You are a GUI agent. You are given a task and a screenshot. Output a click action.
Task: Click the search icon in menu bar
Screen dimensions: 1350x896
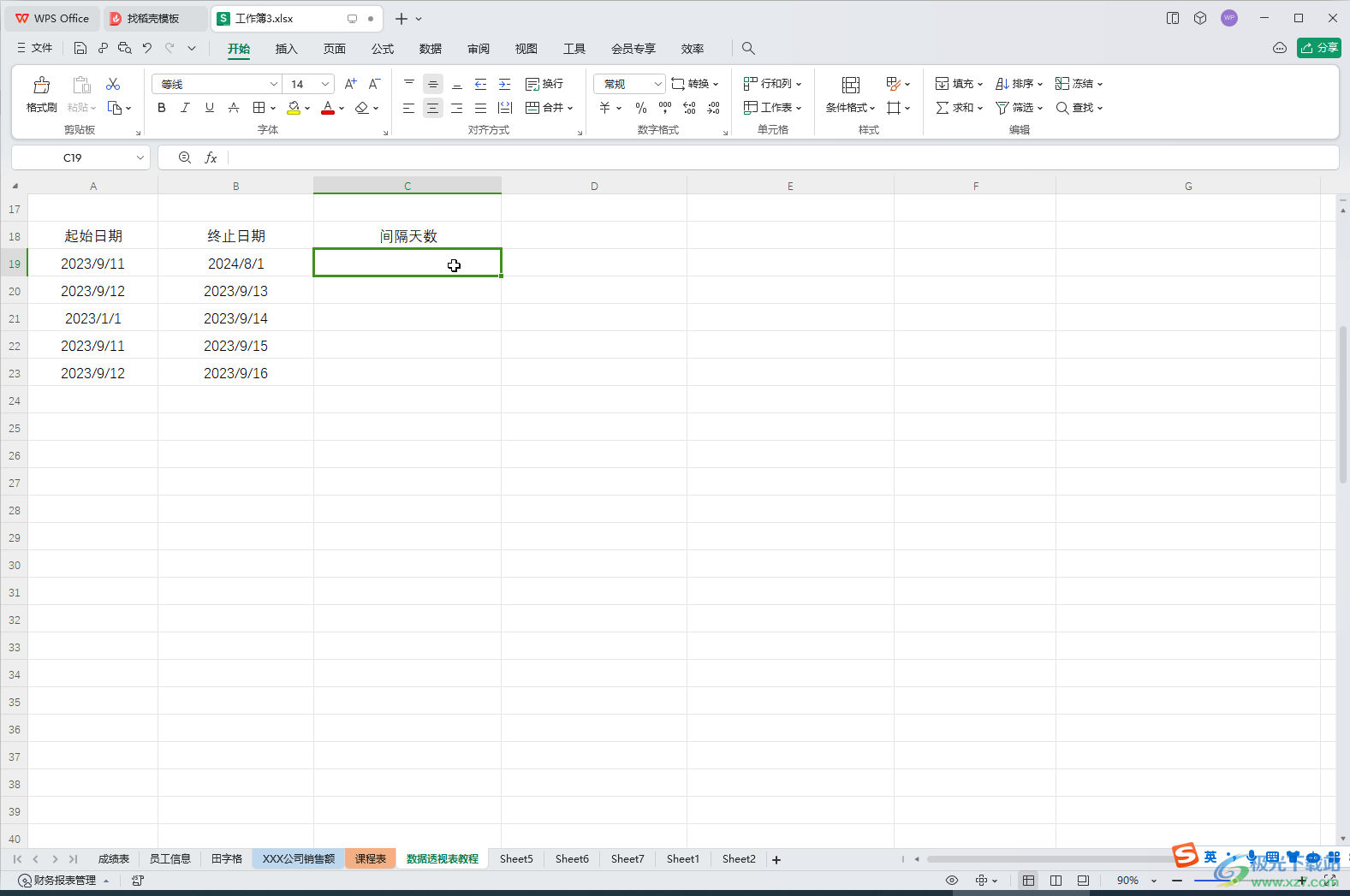pos(748,49)
